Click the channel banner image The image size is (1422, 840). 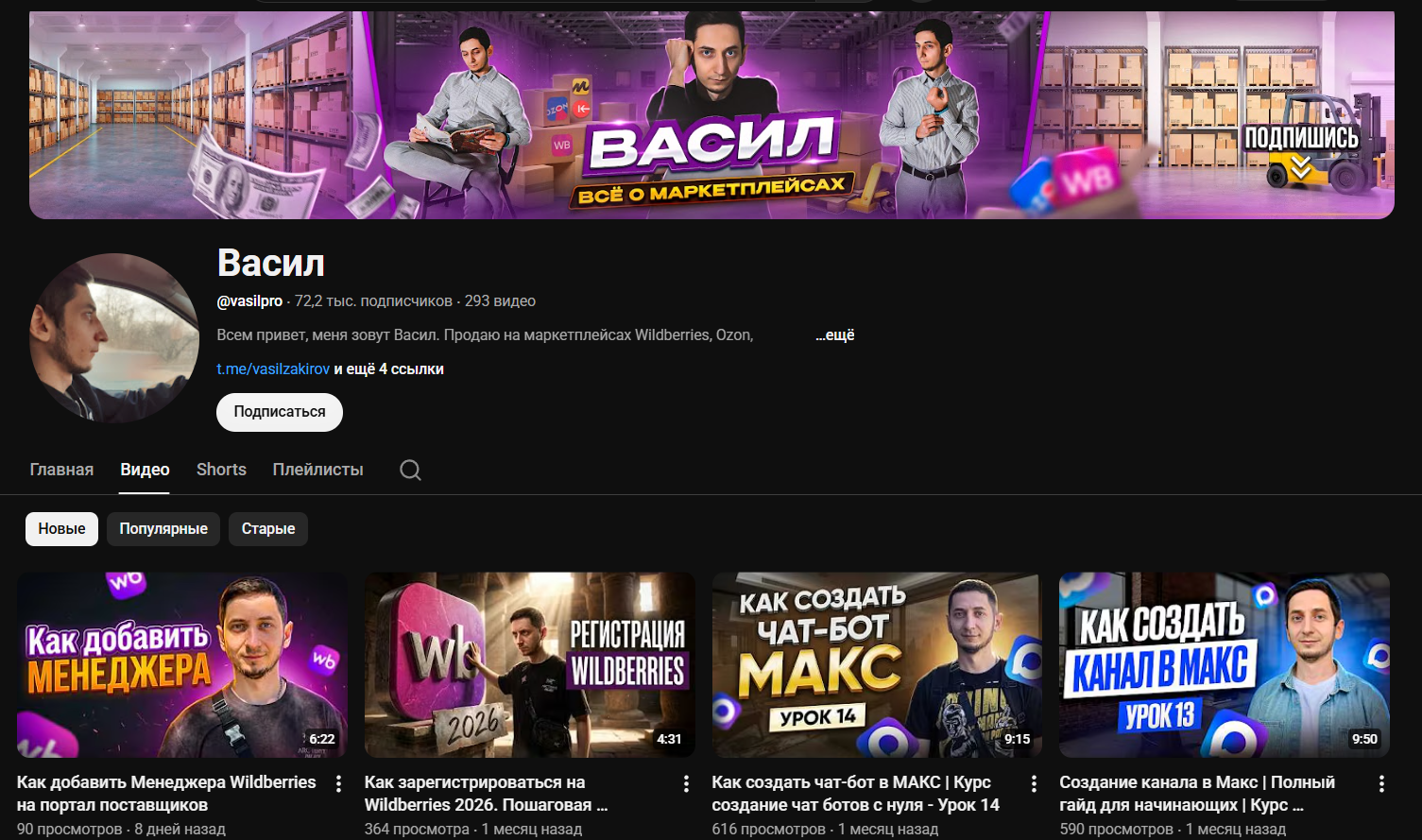coord(711,115)
